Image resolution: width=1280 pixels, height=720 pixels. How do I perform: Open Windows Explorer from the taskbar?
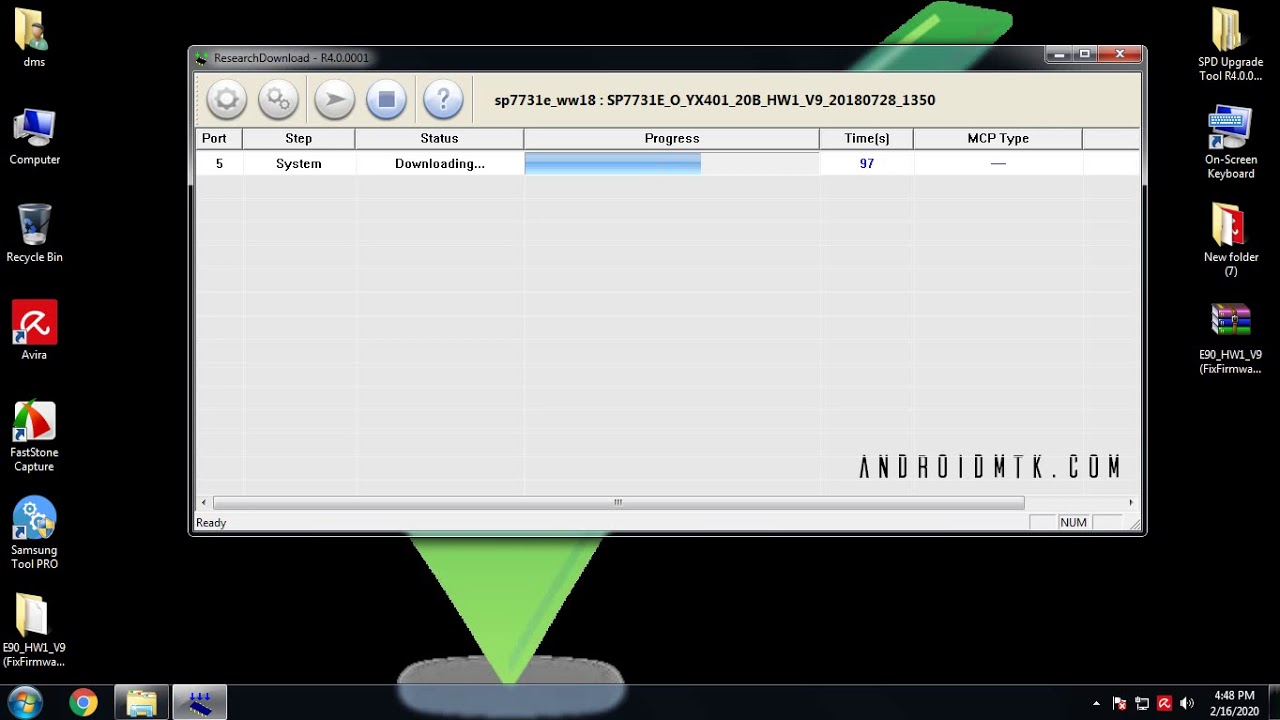coord(141,703)
